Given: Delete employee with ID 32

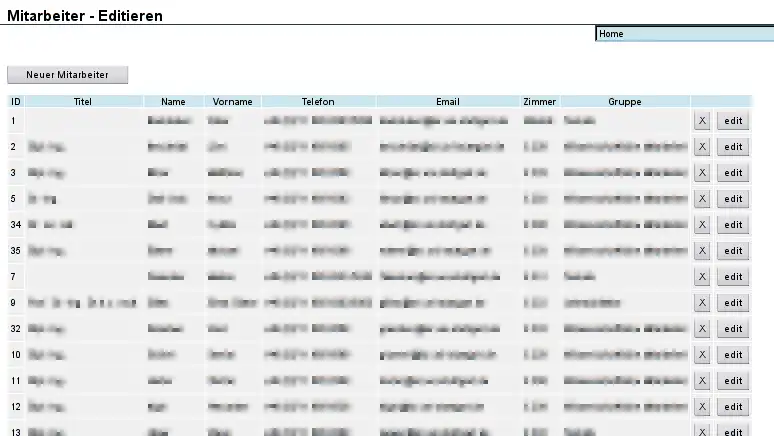Looking at the screenshot, I should point(702,329).
